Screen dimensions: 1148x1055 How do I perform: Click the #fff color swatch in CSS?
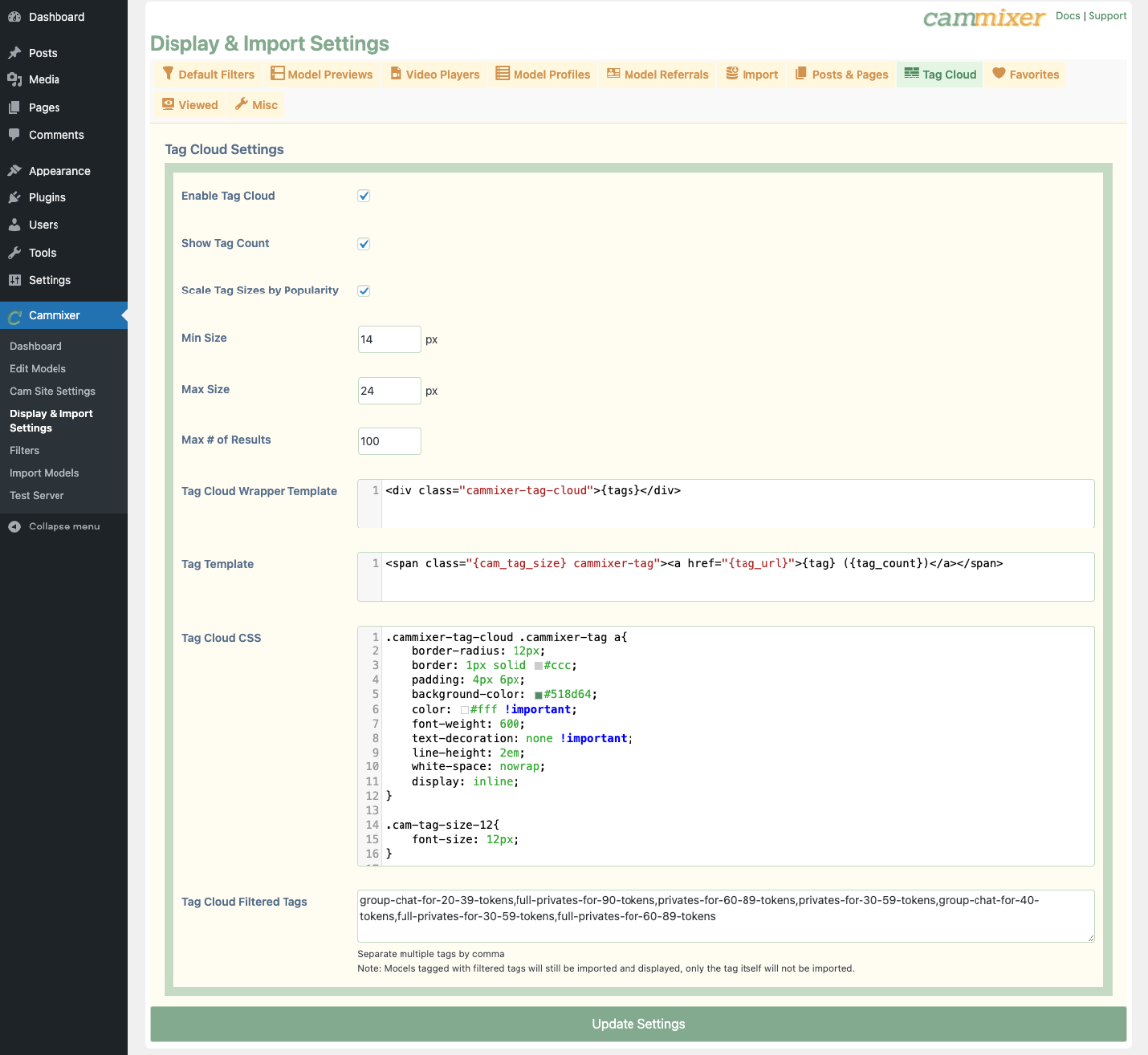point(464,709)
